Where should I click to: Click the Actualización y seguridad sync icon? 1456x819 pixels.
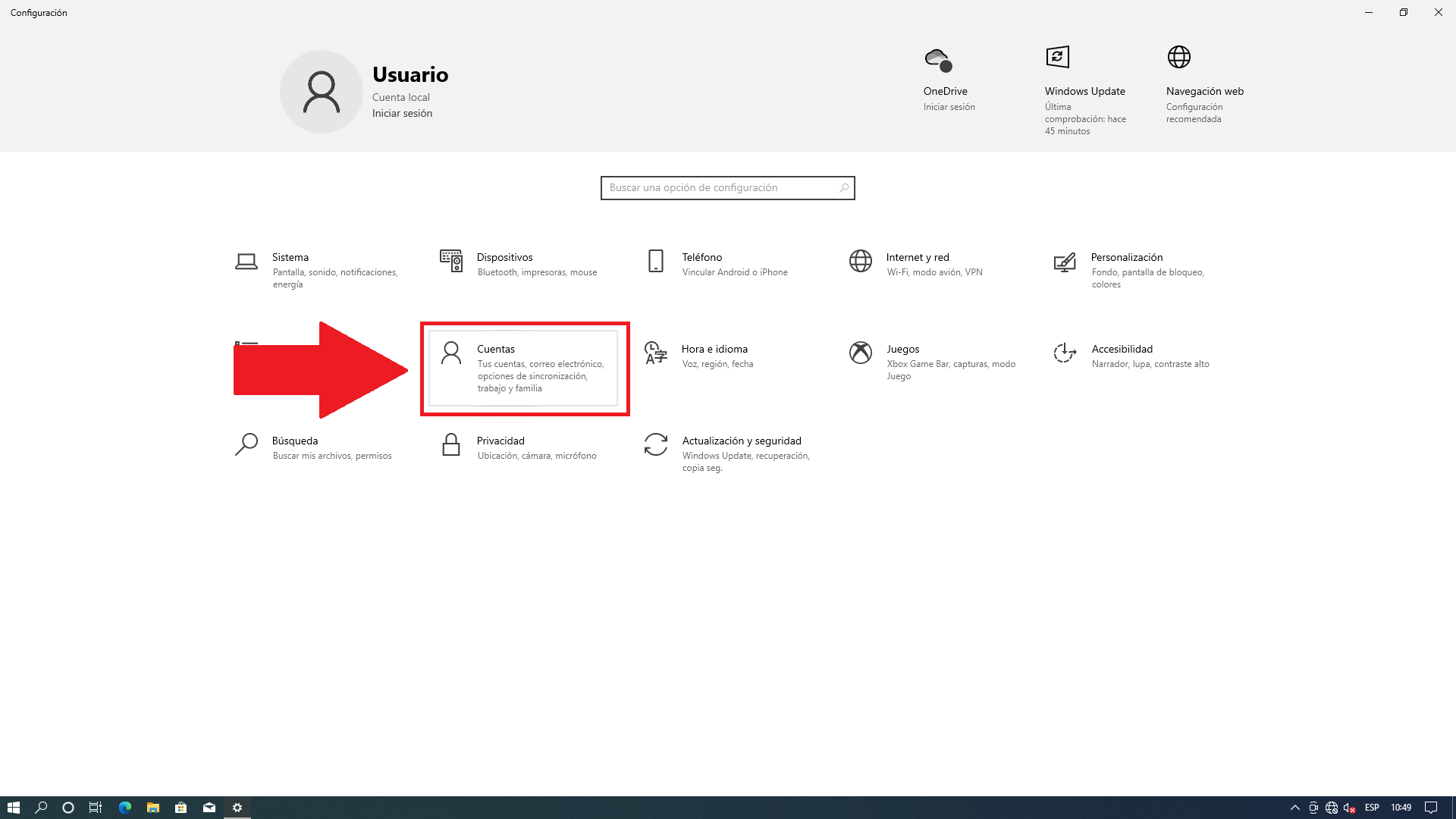656,444
